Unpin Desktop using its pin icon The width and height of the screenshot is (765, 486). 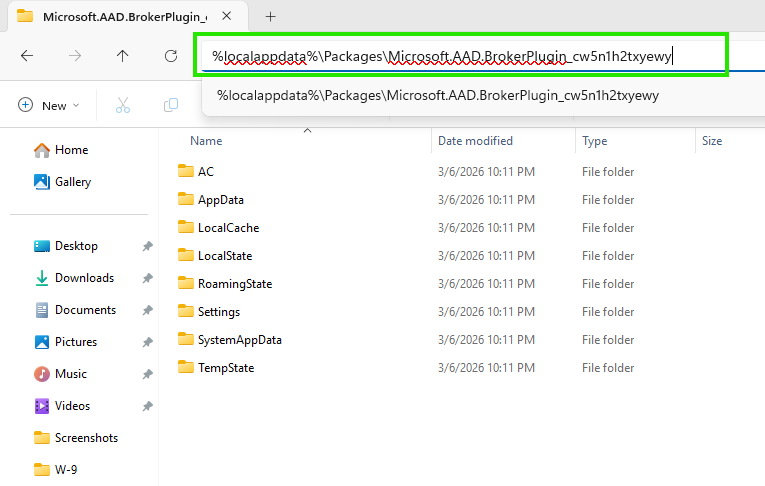pyautogui.click(x=147, y=246)
